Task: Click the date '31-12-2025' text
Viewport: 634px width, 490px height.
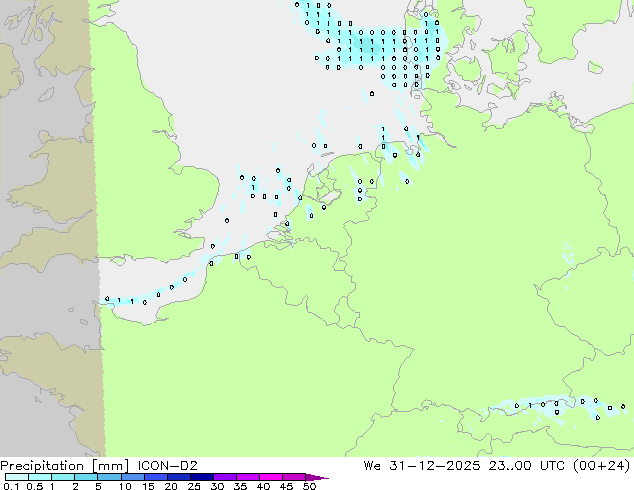Action: pyautogui.click(x=435, y=466)
